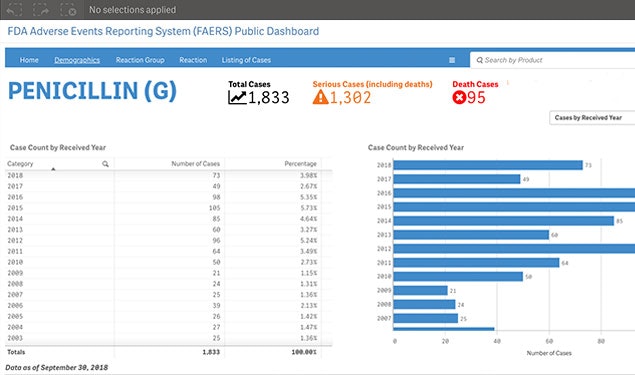Select the 2018 bar in the chart

click(488, 165)
